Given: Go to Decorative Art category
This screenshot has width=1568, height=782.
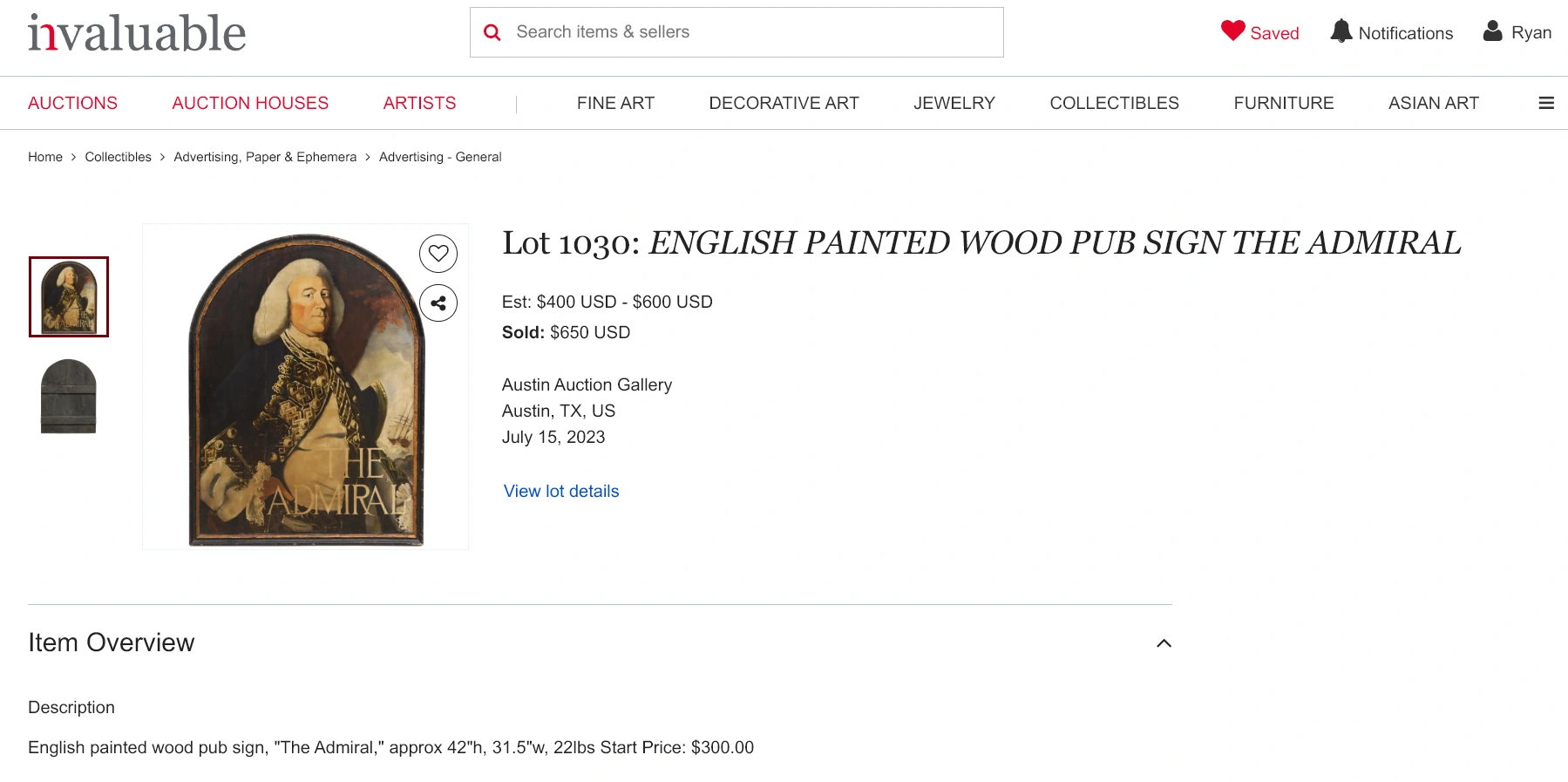Looking at the screenshot, I should tap(784, 103).
